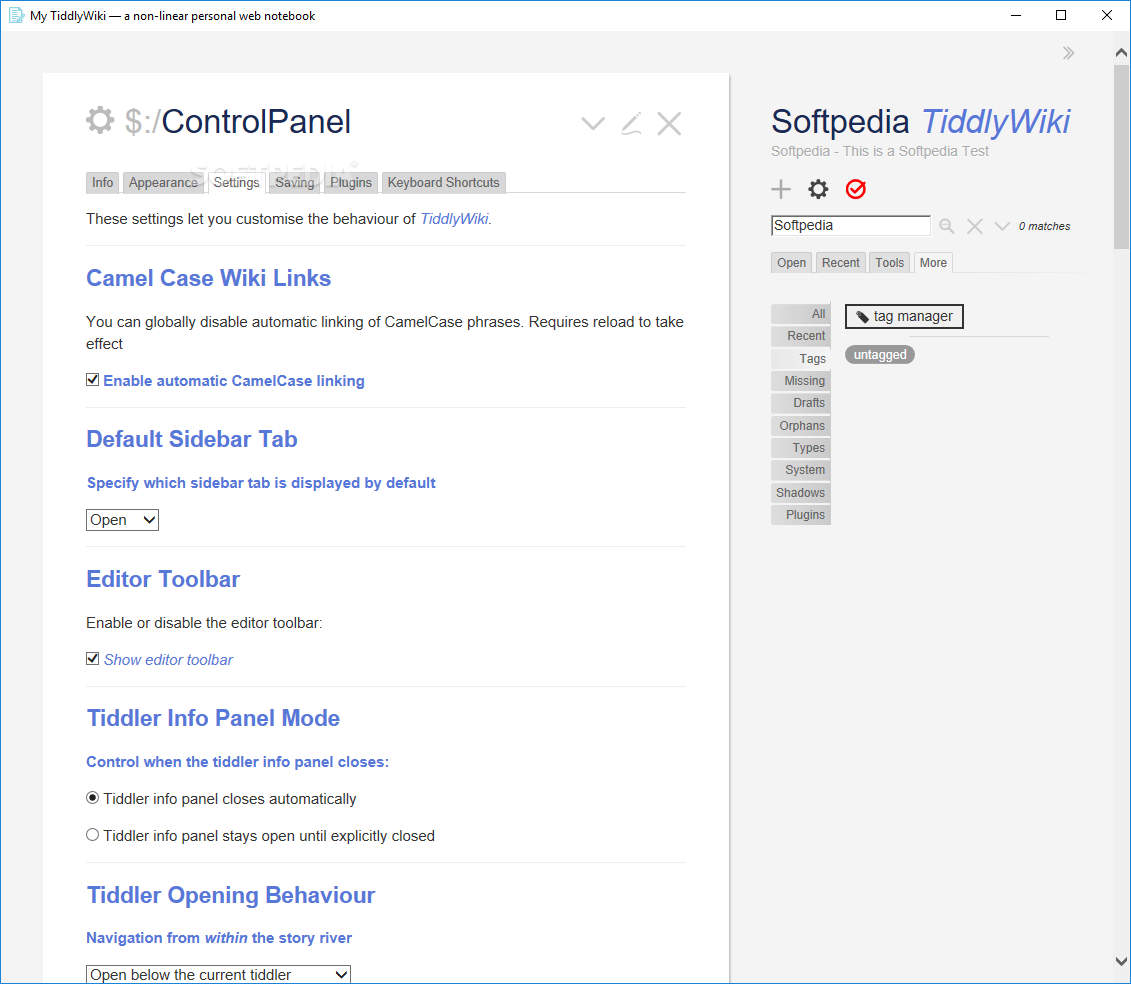Click the window title bar TiddlyWiki icon

point(16,15)
